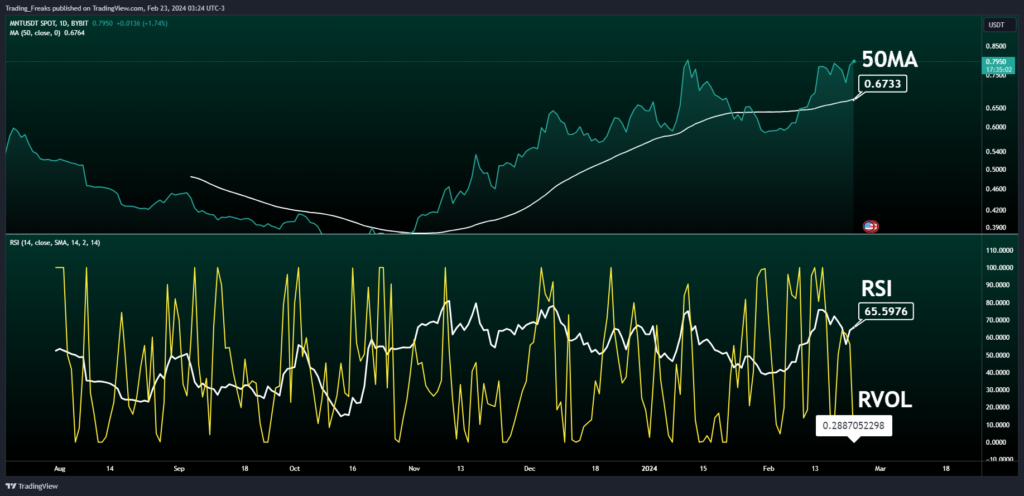Select the 50MA text annotation

(890, 60)
